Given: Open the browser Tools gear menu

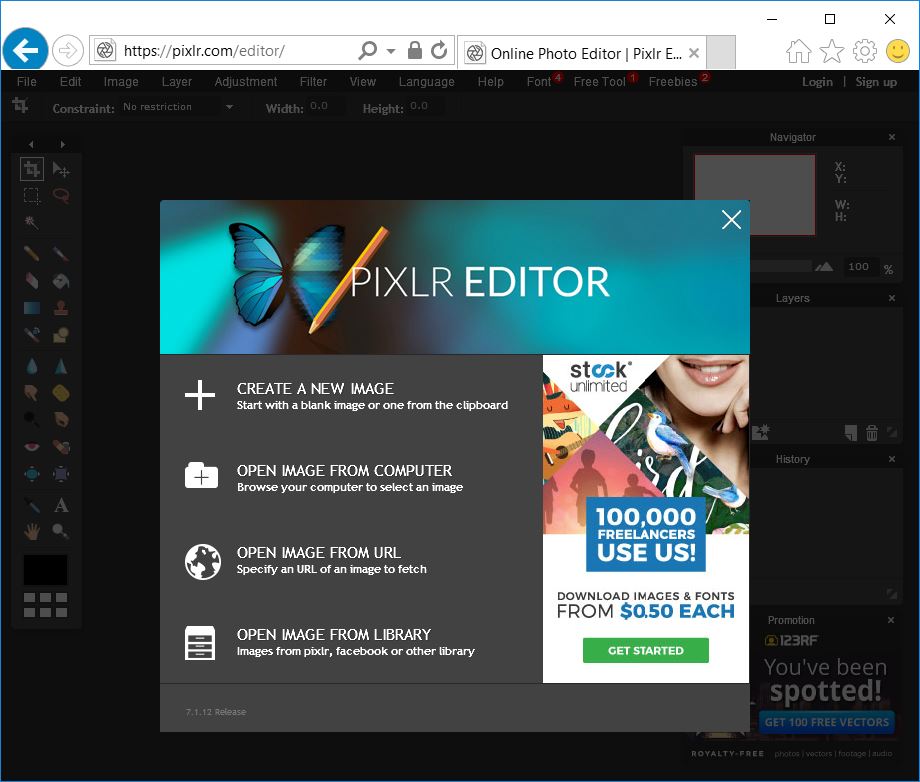Looking at the screenshot, I should tap(864, 52).
